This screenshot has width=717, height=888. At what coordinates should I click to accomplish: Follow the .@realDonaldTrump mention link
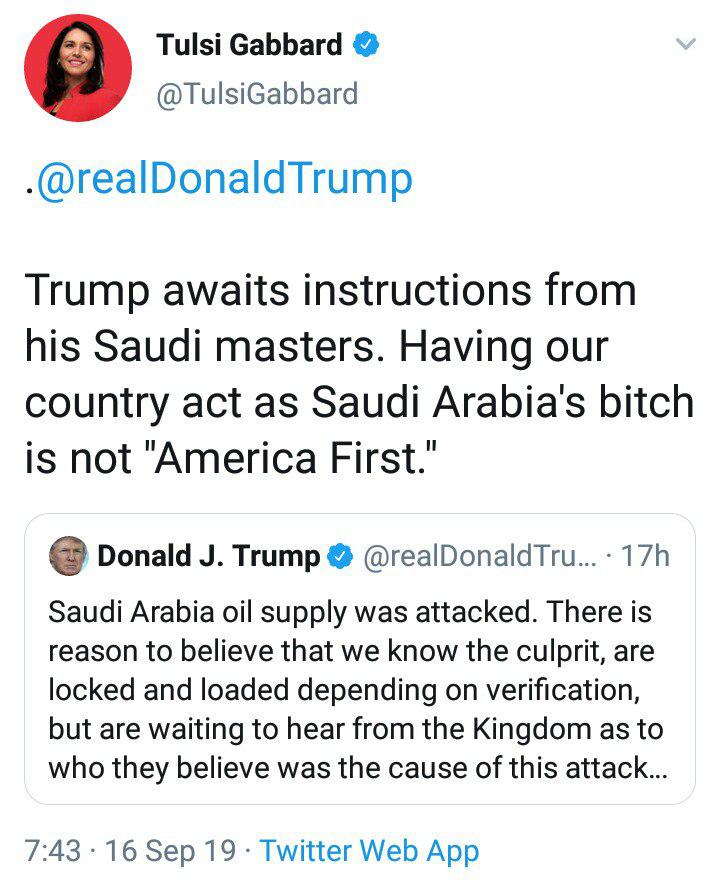(220, 180)
